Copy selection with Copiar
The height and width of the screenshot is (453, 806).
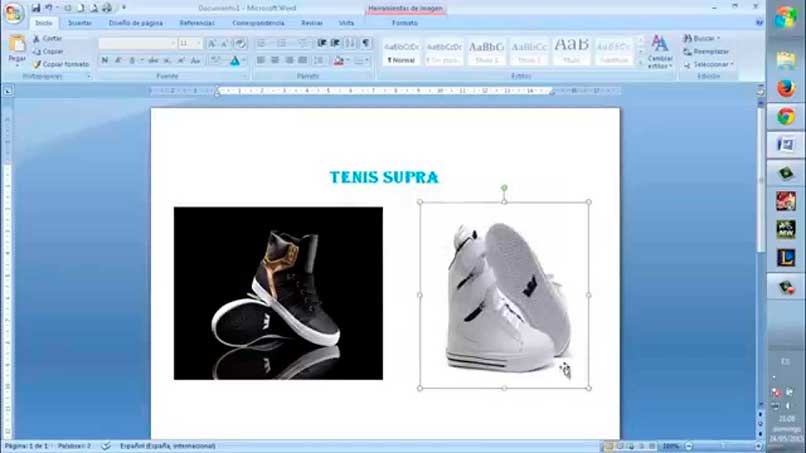(48, 51)
